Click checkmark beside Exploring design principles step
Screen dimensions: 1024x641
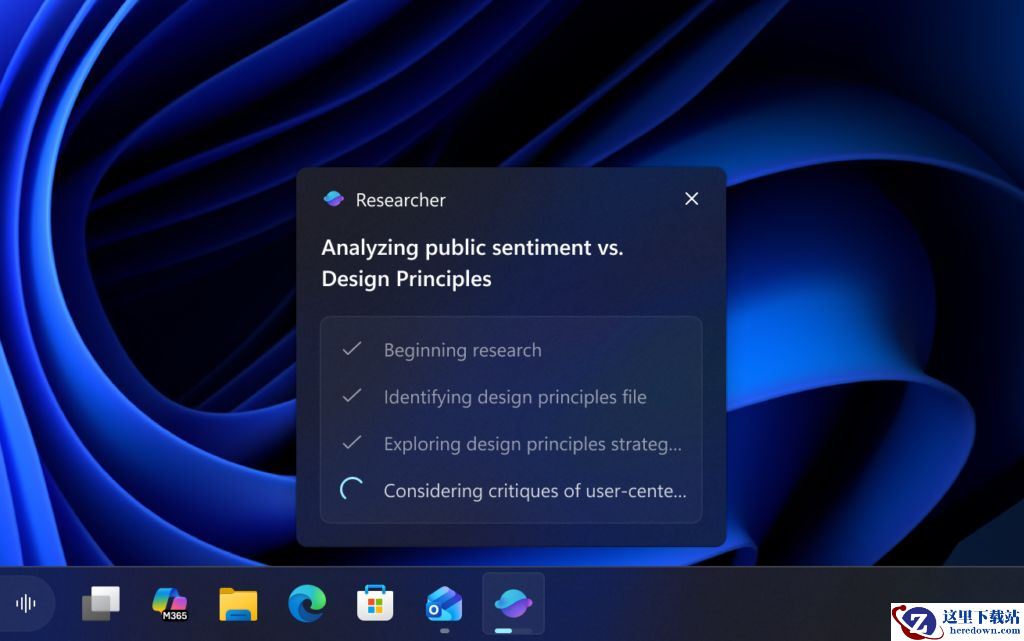click(351, 443)
